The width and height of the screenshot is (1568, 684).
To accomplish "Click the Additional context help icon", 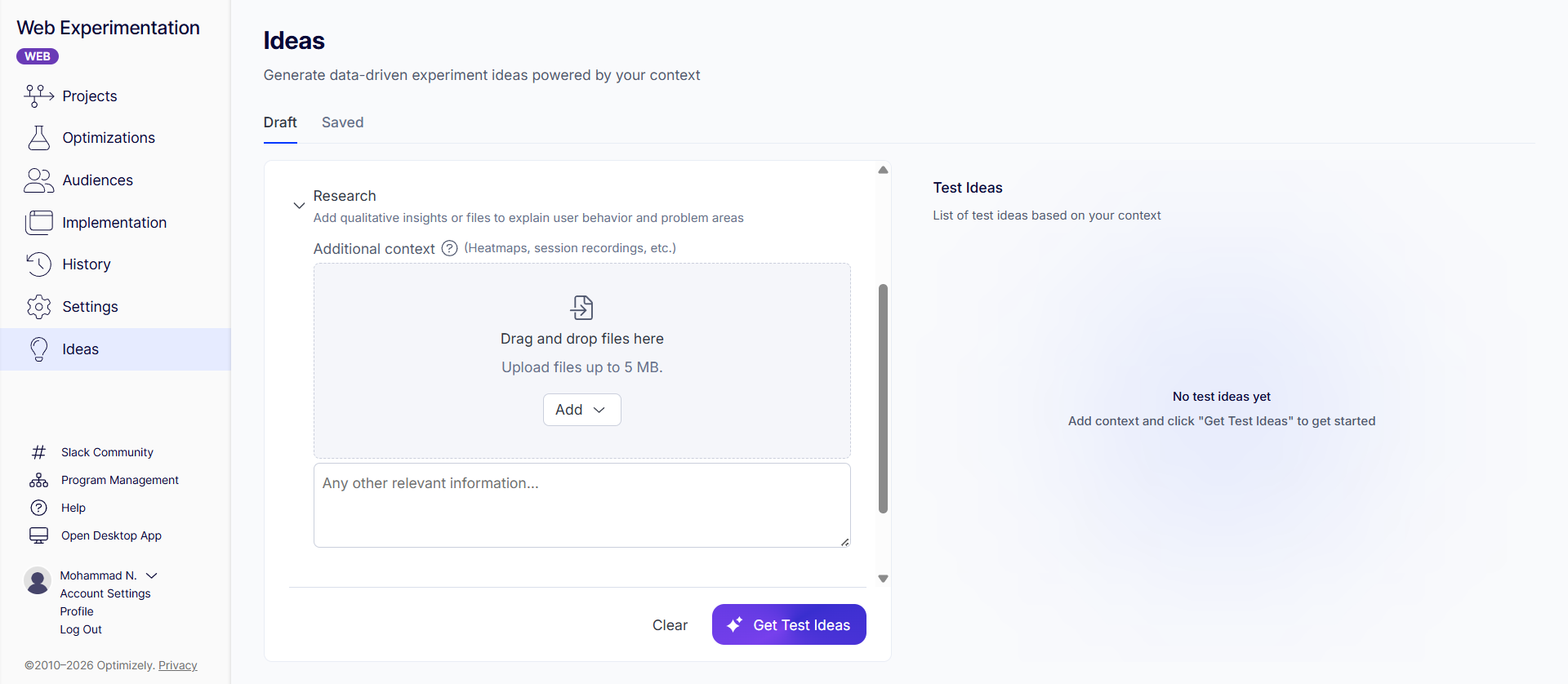I will [x=449, y=248].
